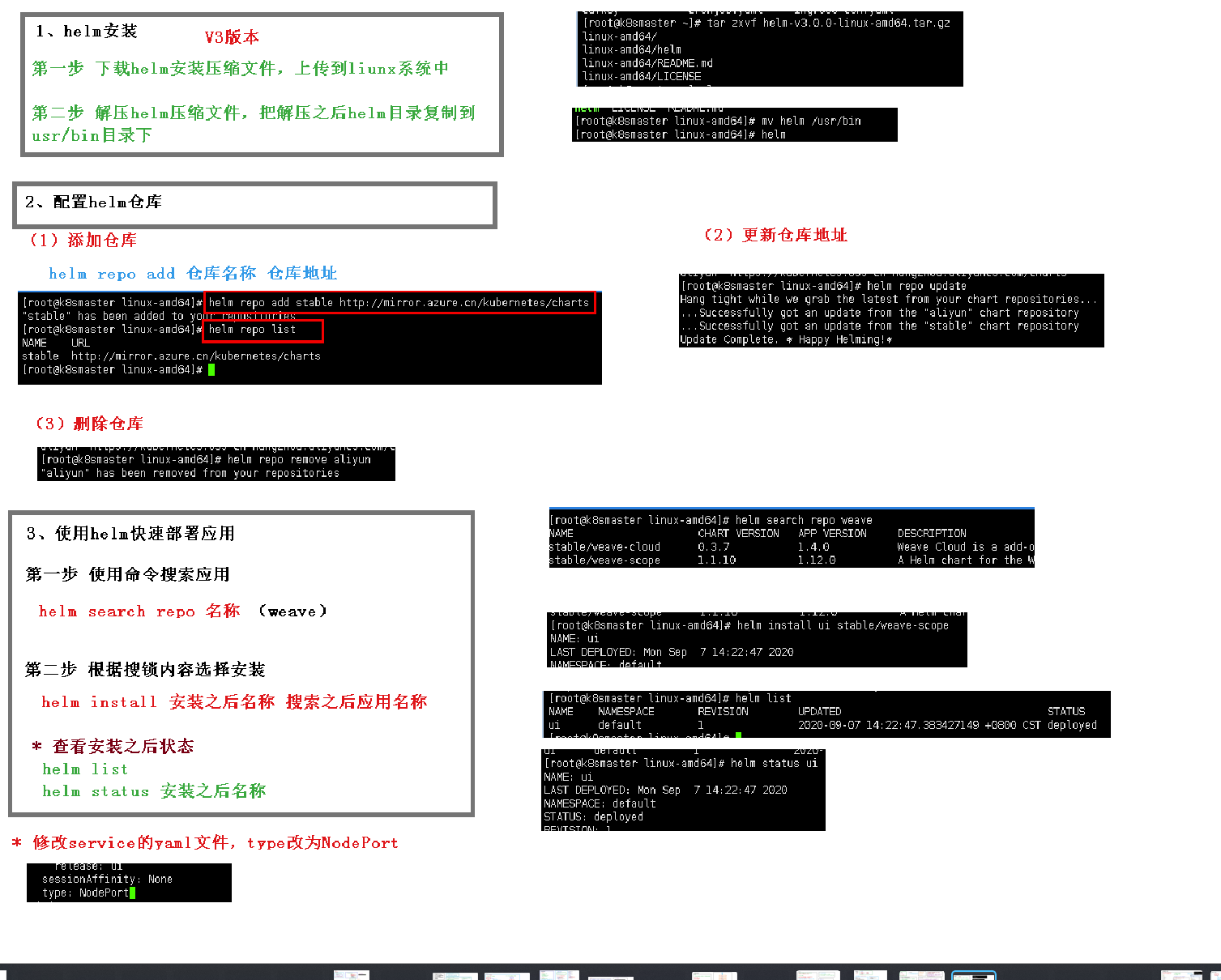Viewport: 1221px width, 980px height.
Task: Click the boxed 'helm repo list' terminal command
Action: (263, 330)
